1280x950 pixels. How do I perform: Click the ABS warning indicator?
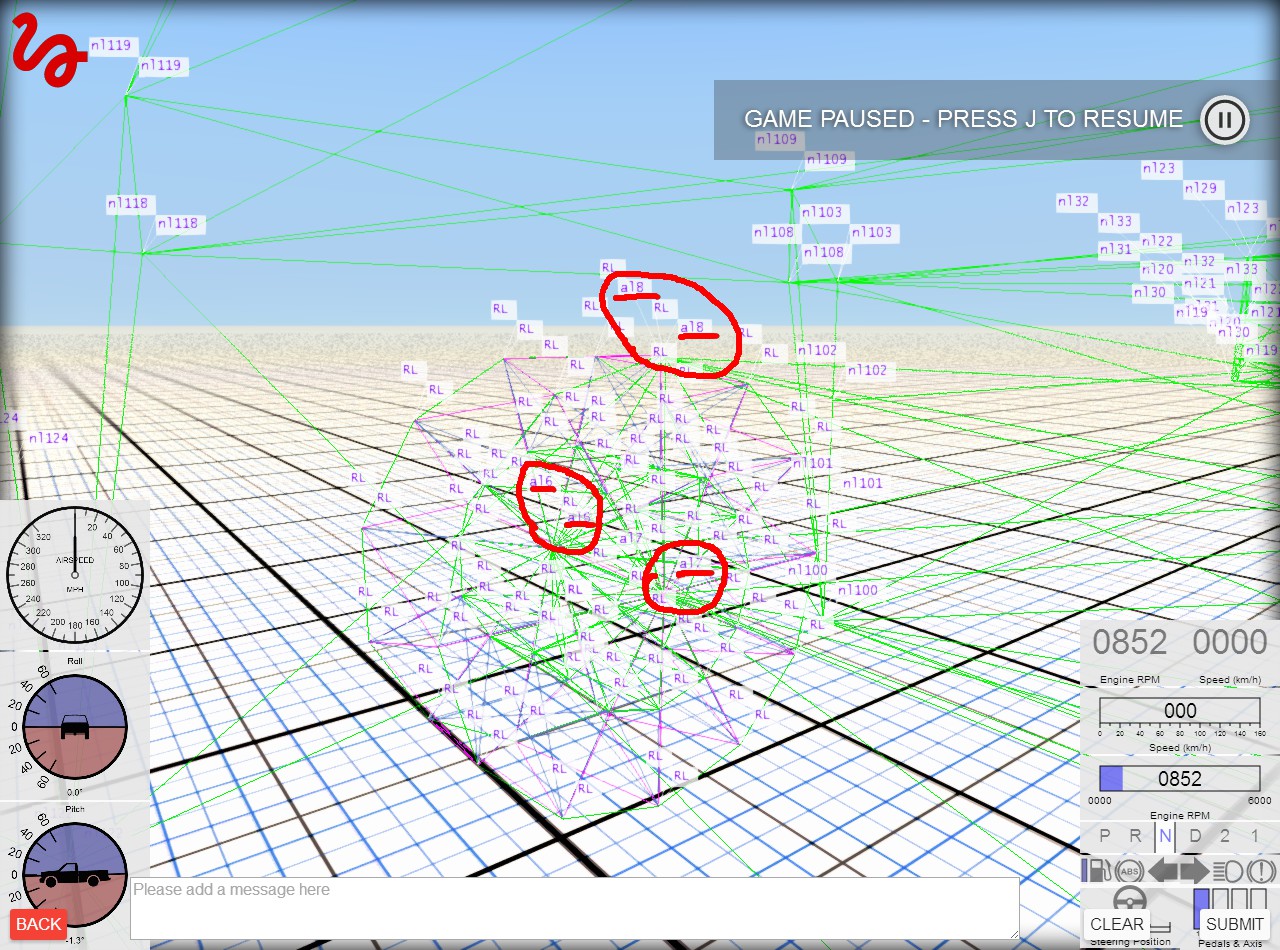pos(1129,870)
